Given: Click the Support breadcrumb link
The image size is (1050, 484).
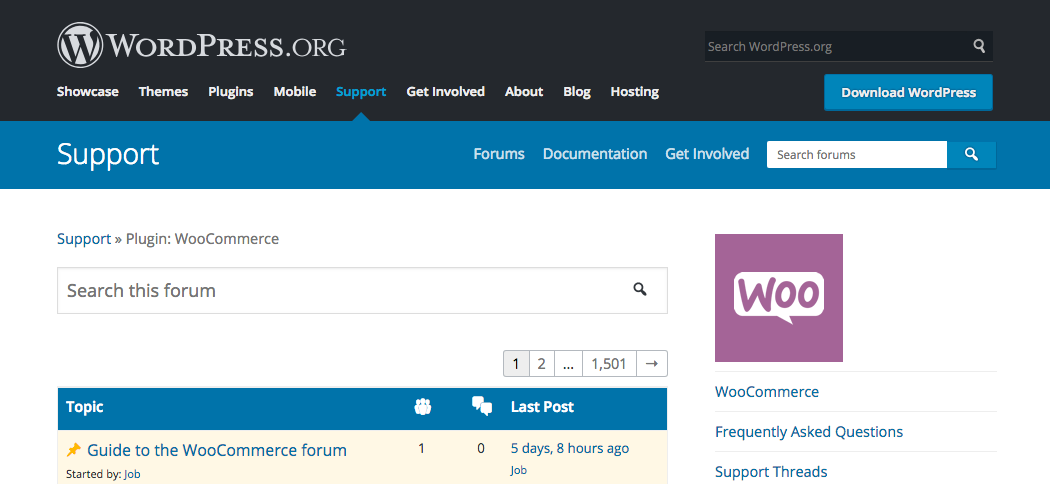Looking at the screenshot, I should 84,239.
